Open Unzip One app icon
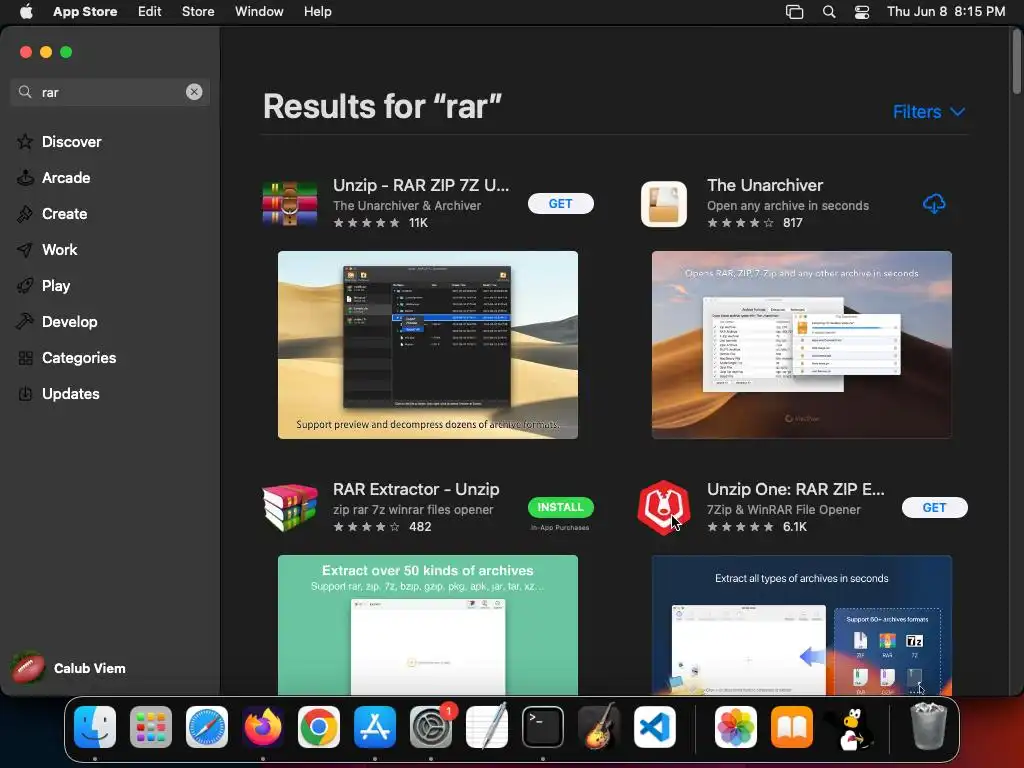This screenshot has width=1024, height=768. (664, 507)
